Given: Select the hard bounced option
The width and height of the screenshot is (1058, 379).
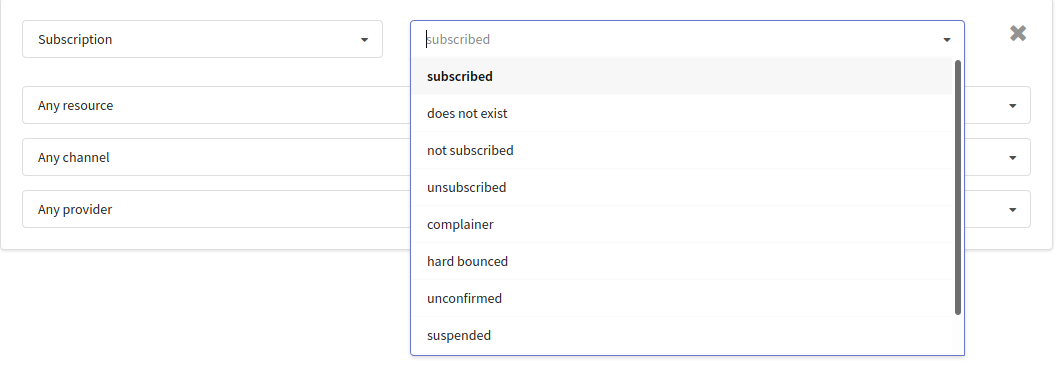Looking at the screenshot, I should click(681, 262).
